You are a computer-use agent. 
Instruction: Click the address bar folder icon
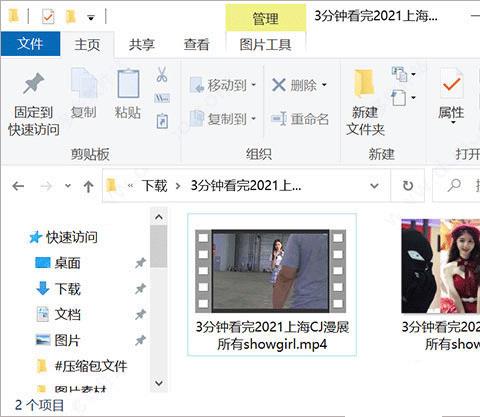pyautogui.click(x=111, y=185)
